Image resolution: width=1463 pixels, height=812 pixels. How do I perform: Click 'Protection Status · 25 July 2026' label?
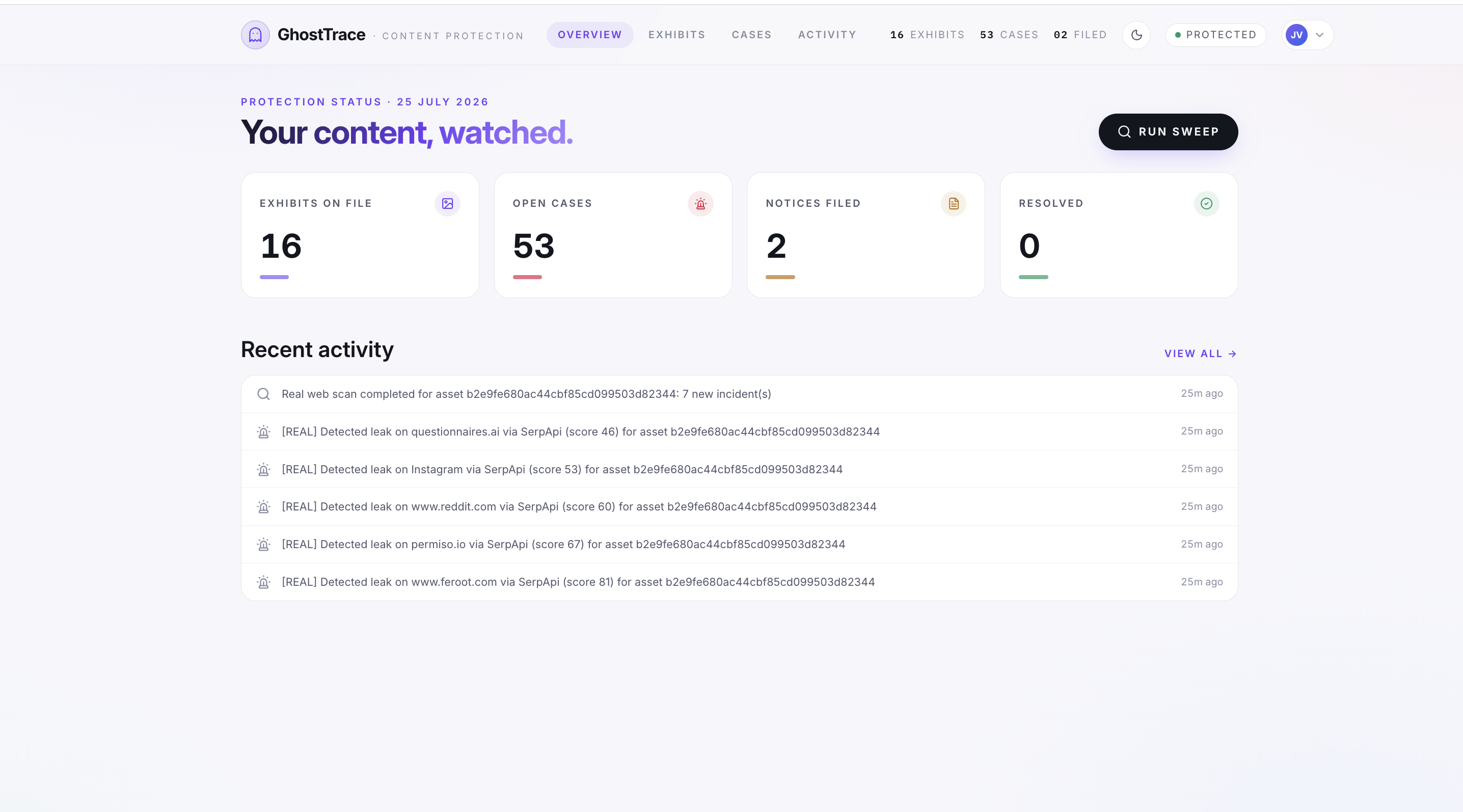365,102
